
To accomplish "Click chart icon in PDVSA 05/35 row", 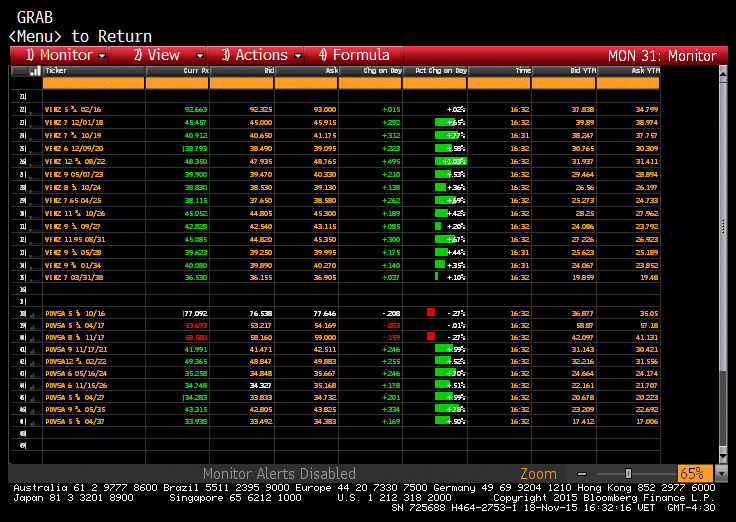I will click(x=35, y=410).
